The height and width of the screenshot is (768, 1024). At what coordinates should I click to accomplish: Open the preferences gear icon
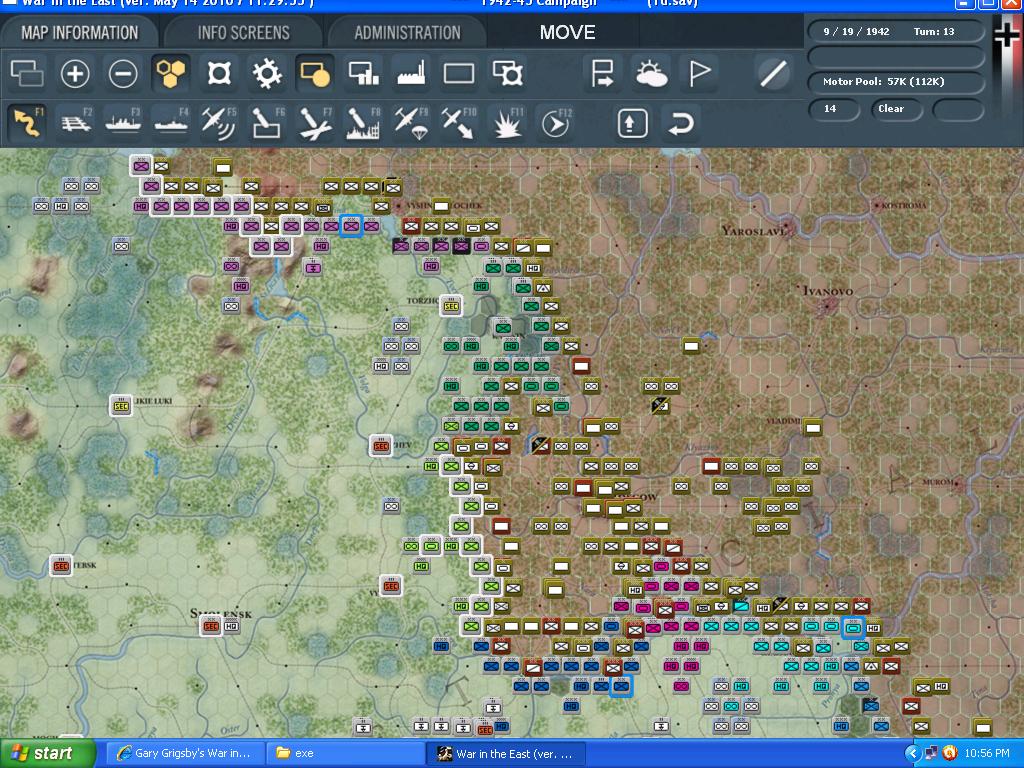pos(266,73)
